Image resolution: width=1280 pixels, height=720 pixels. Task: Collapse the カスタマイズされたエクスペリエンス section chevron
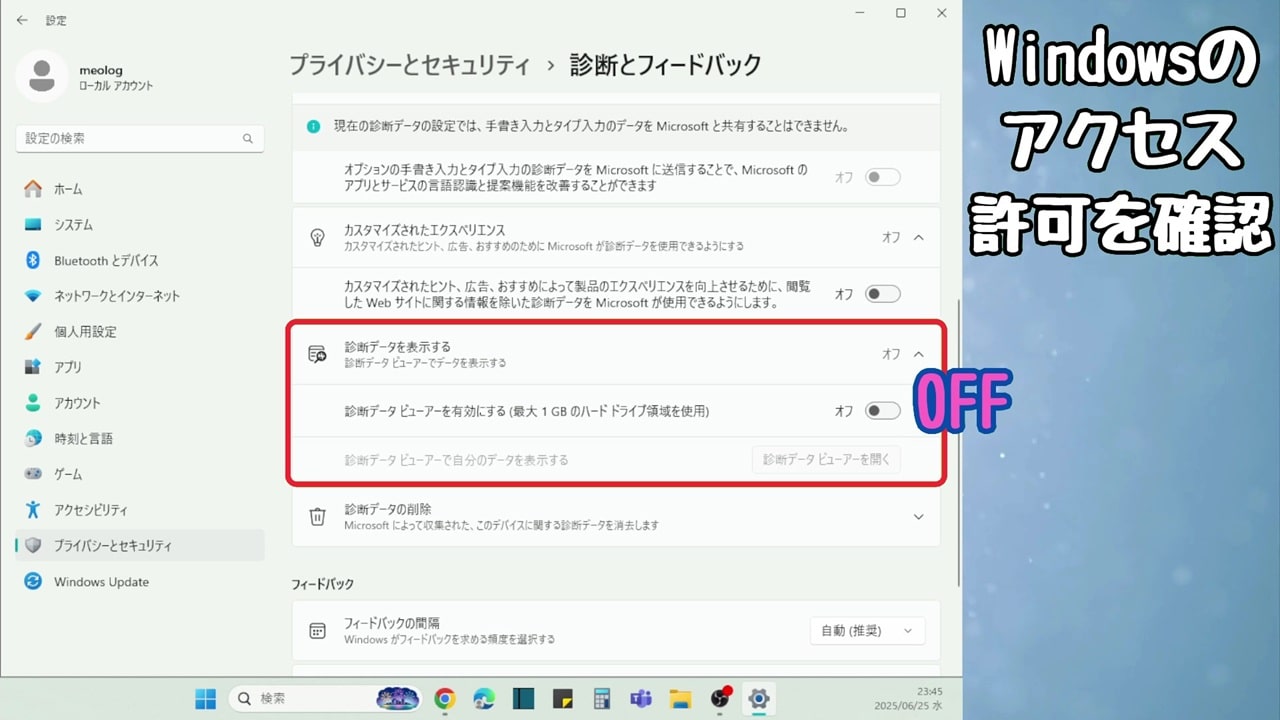tap(919, 237)
